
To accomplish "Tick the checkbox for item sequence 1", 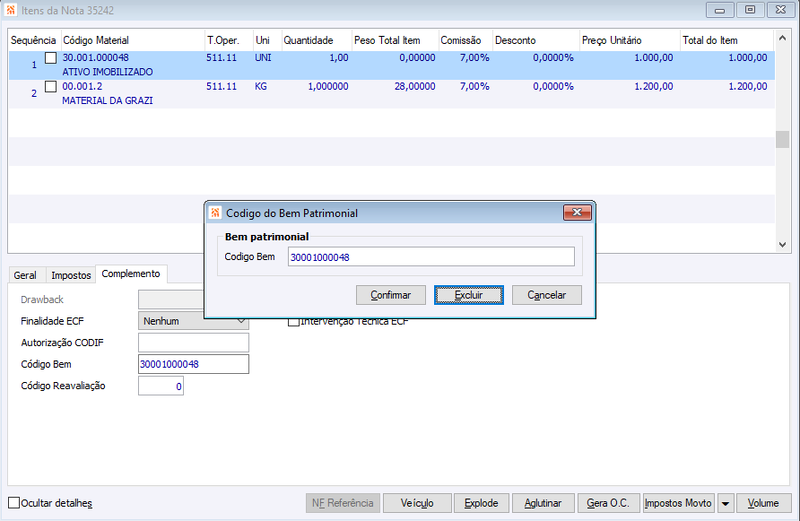I will click(51, 58).
